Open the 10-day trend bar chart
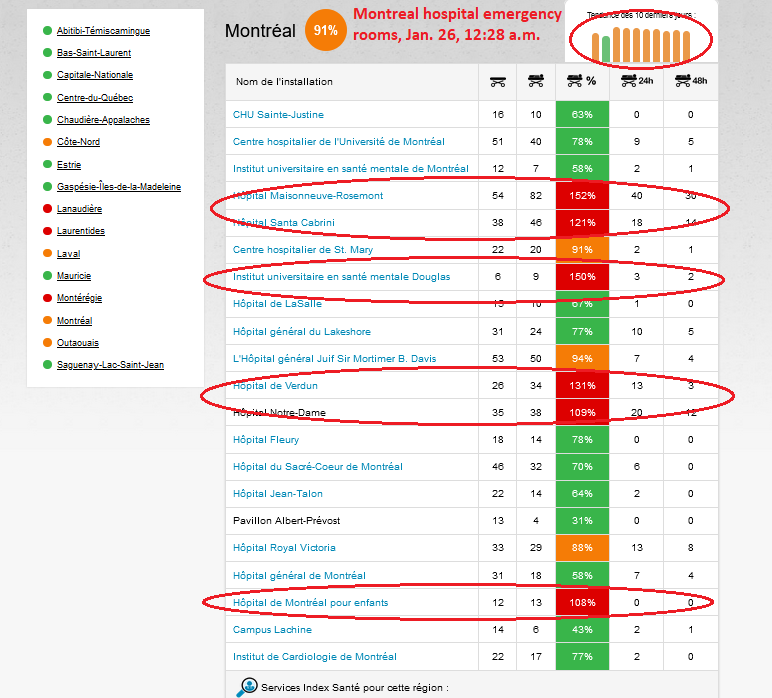The width and height of the screenshot is (772, 698). coord(641,44)
